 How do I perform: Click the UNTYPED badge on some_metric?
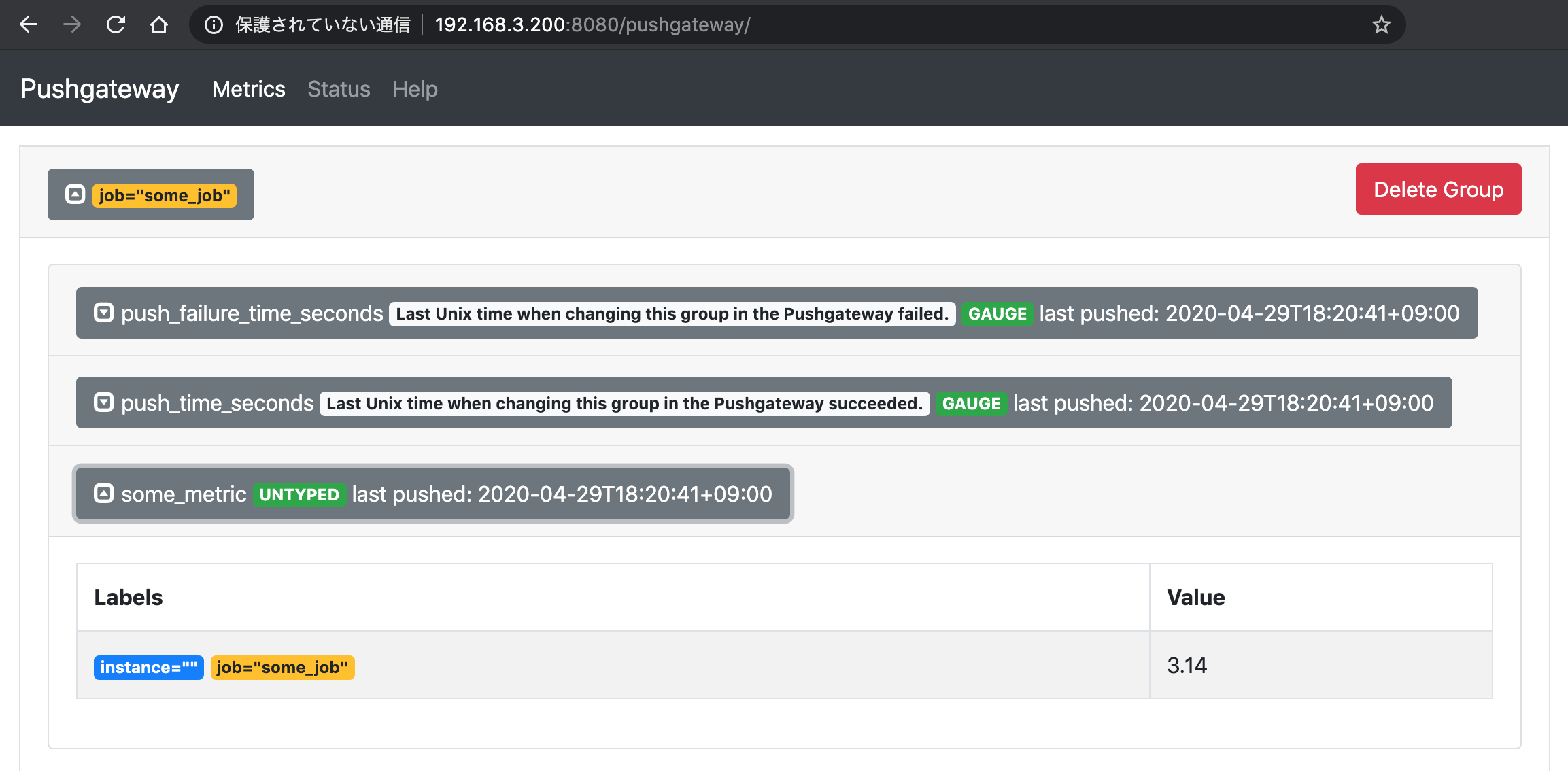(299, 494)
